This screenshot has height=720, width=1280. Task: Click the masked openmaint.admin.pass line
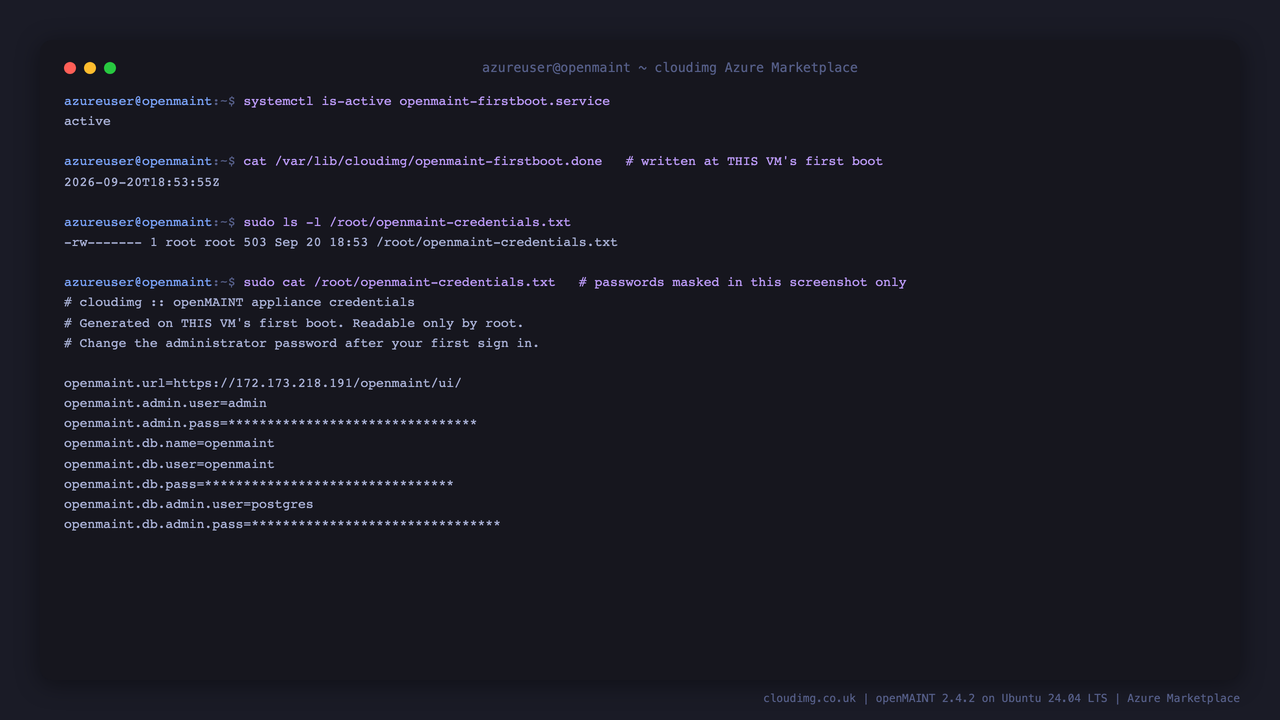coord(270,423)
